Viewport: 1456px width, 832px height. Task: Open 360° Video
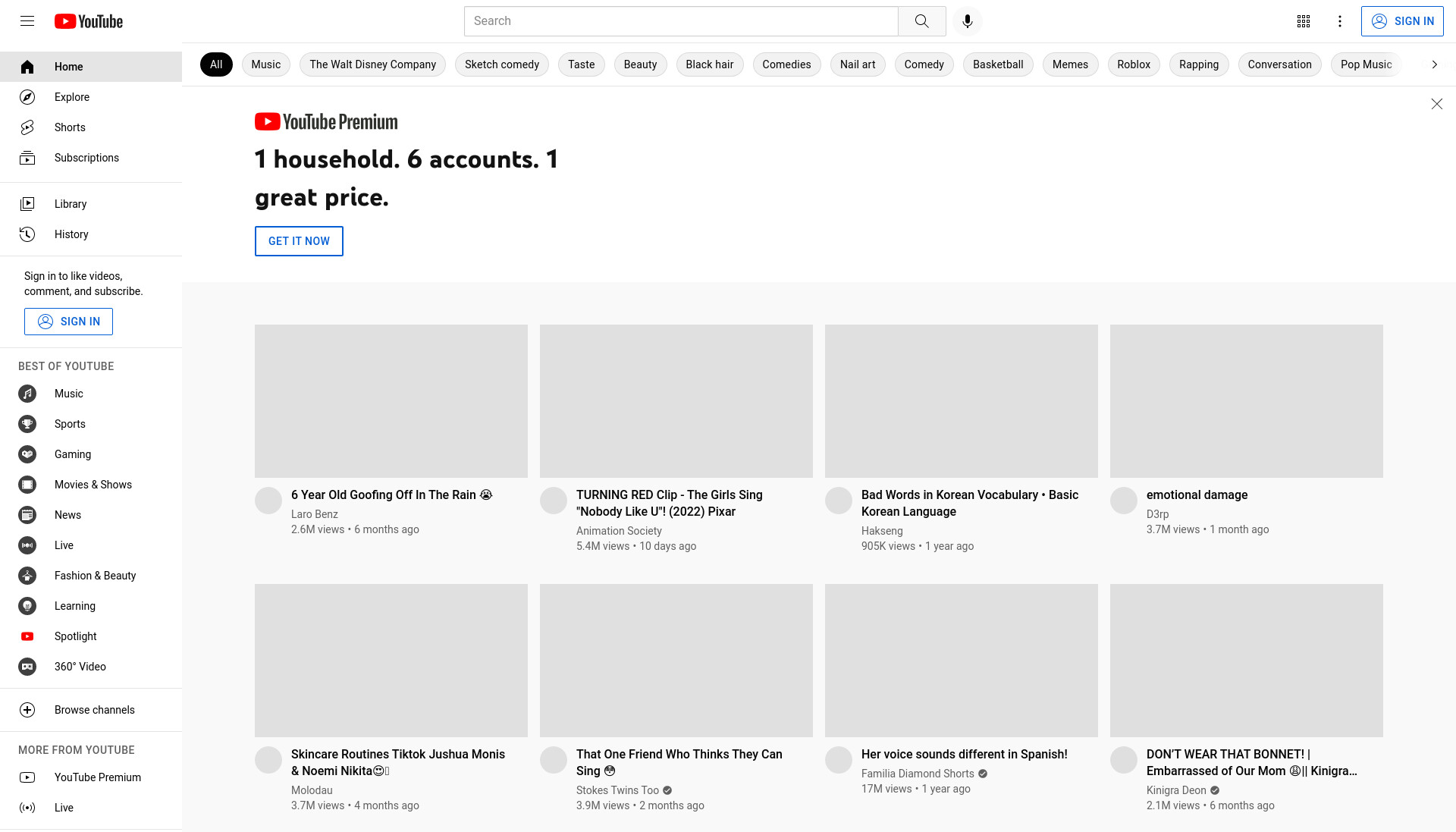(x=91, y=667)
